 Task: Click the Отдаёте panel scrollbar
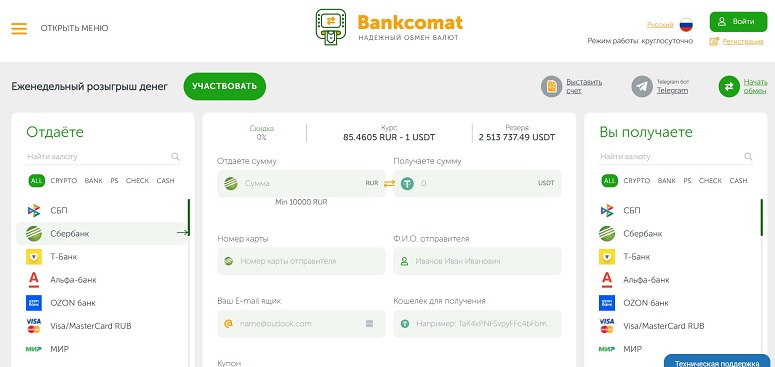189,217
